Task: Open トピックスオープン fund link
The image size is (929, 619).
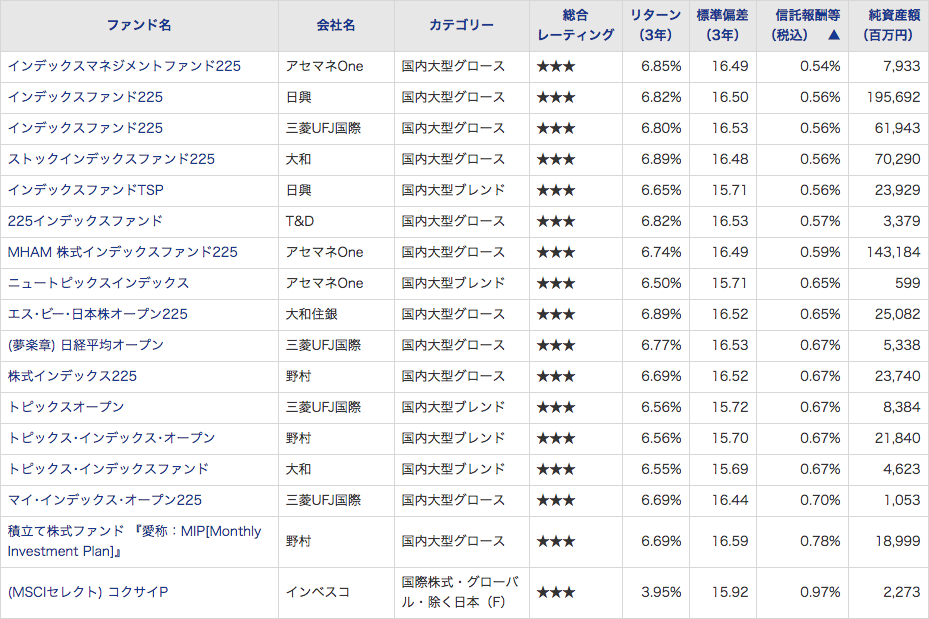Action: click(x=66, y=407)
